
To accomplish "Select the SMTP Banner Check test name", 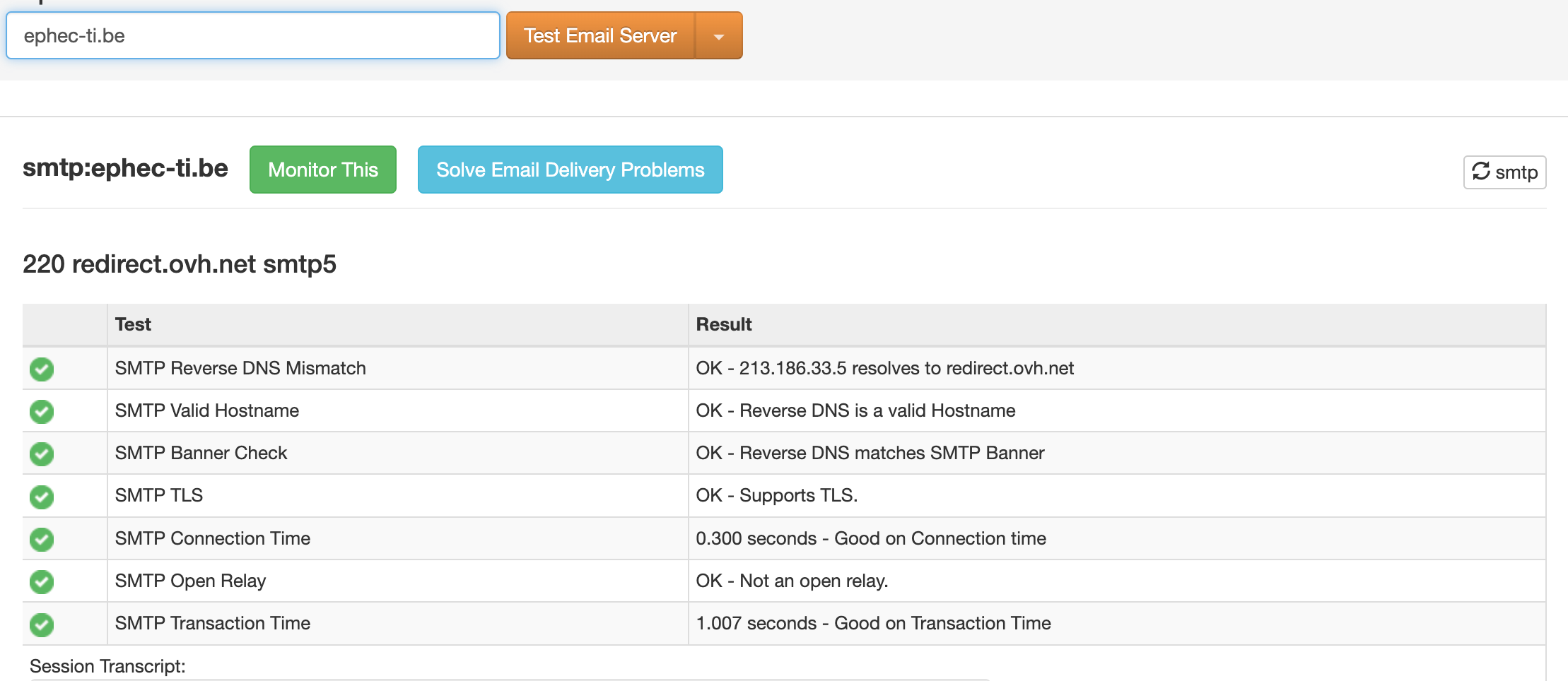I will (201, 453).
